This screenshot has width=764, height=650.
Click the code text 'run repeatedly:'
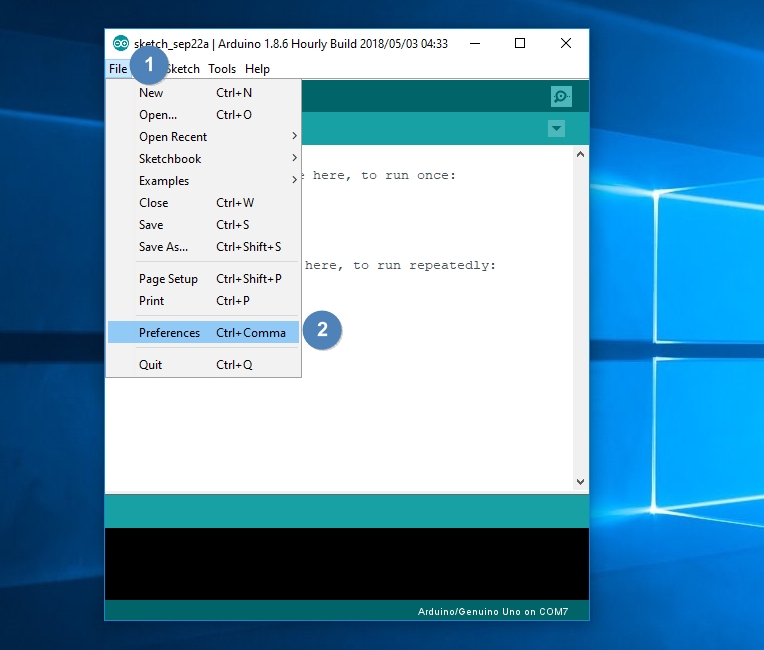pos(437,266)
